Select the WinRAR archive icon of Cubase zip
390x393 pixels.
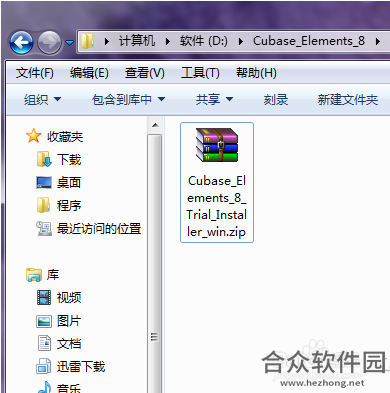(217, 145)
